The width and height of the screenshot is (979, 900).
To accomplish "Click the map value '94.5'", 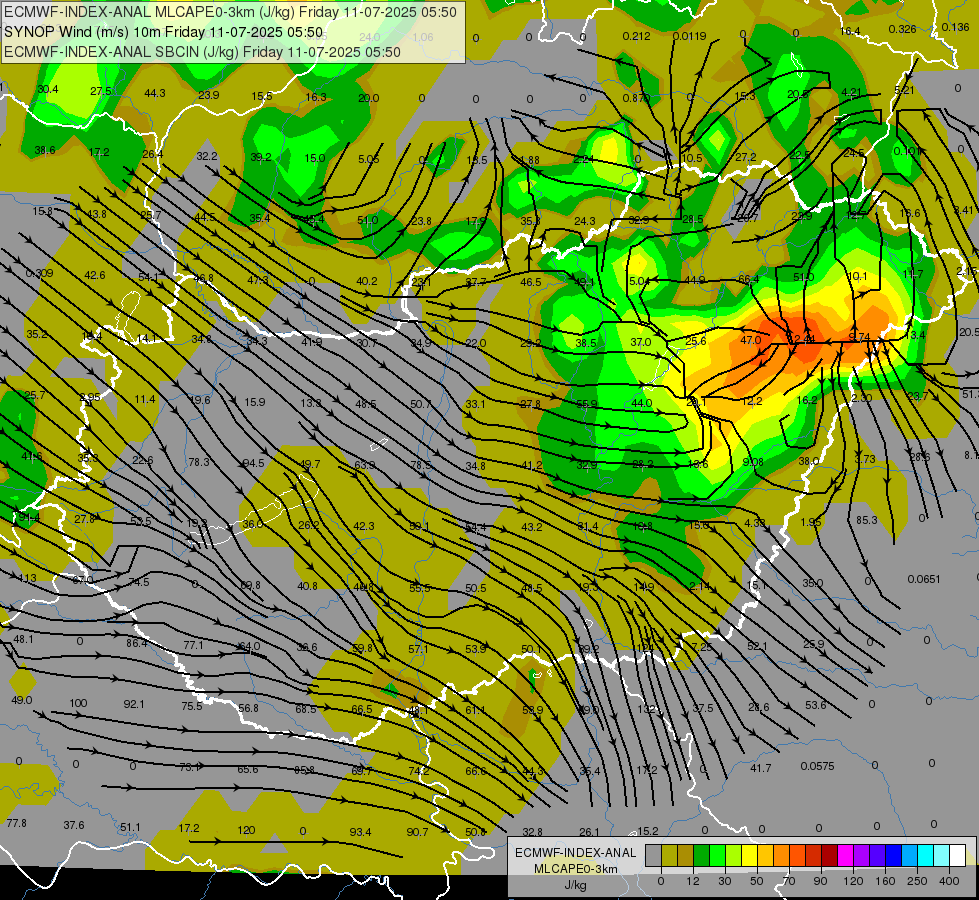I will click(x=253, y=463).
